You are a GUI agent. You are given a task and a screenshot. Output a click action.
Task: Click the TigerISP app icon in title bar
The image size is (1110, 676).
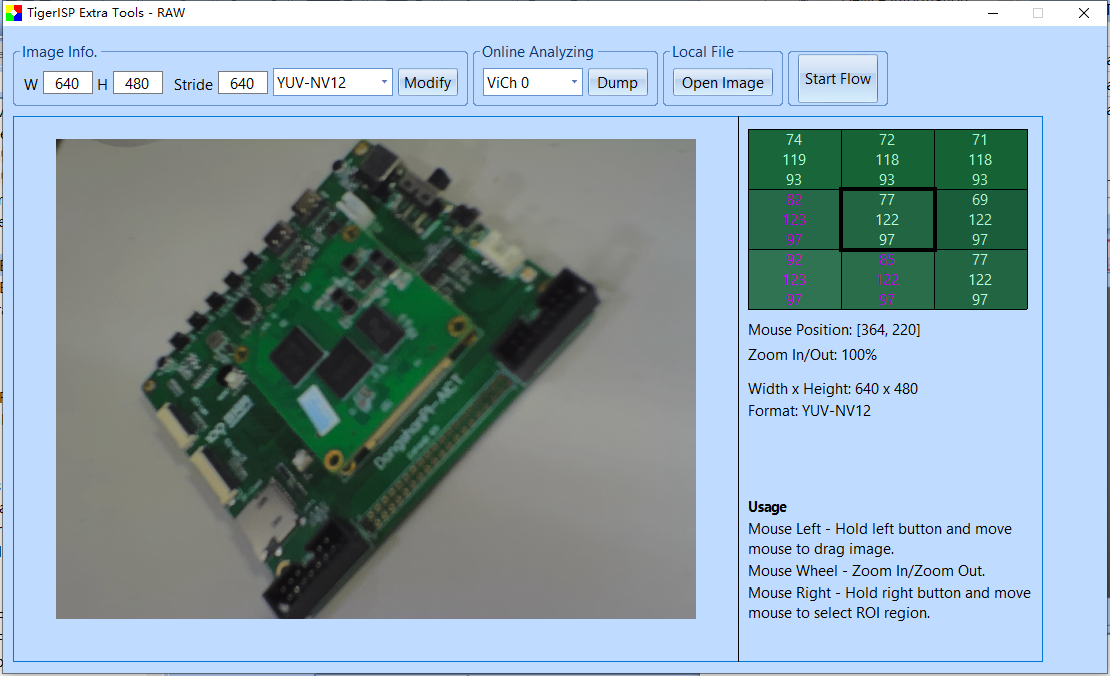13,13
